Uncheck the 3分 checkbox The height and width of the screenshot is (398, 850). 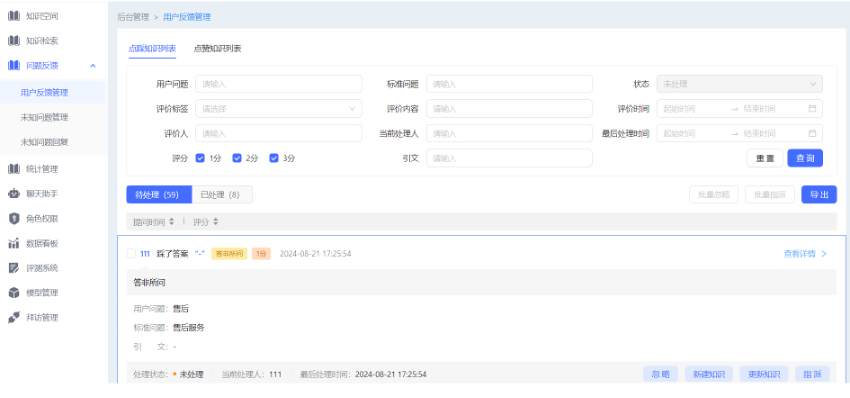pos(274,158)
